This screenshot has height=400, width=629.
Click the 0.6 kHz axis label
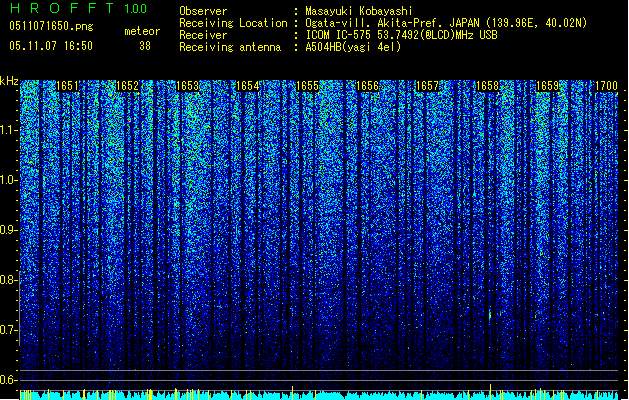pyautogui.click(x=8, y=380)
